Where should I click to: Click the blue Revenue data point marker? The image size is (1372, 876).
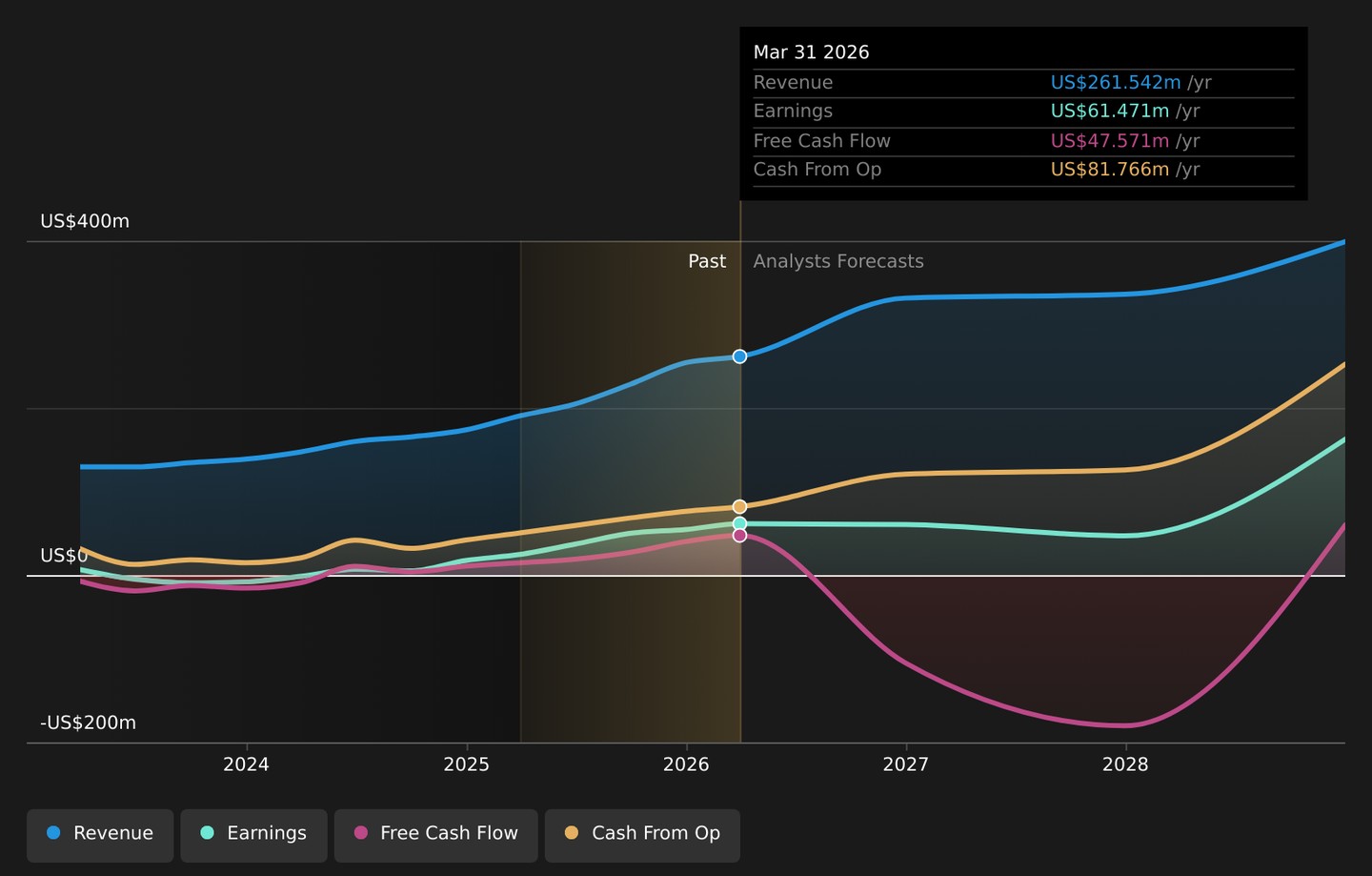(x=739, y=357)
